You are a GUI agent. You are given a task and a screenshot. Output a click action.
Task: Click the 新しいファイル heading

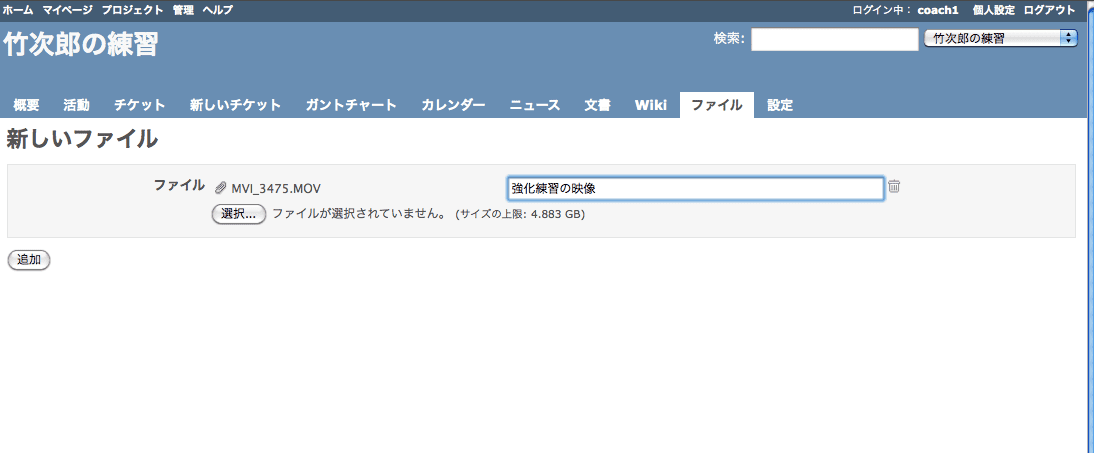pyautogui.click(x=82, y=139)
